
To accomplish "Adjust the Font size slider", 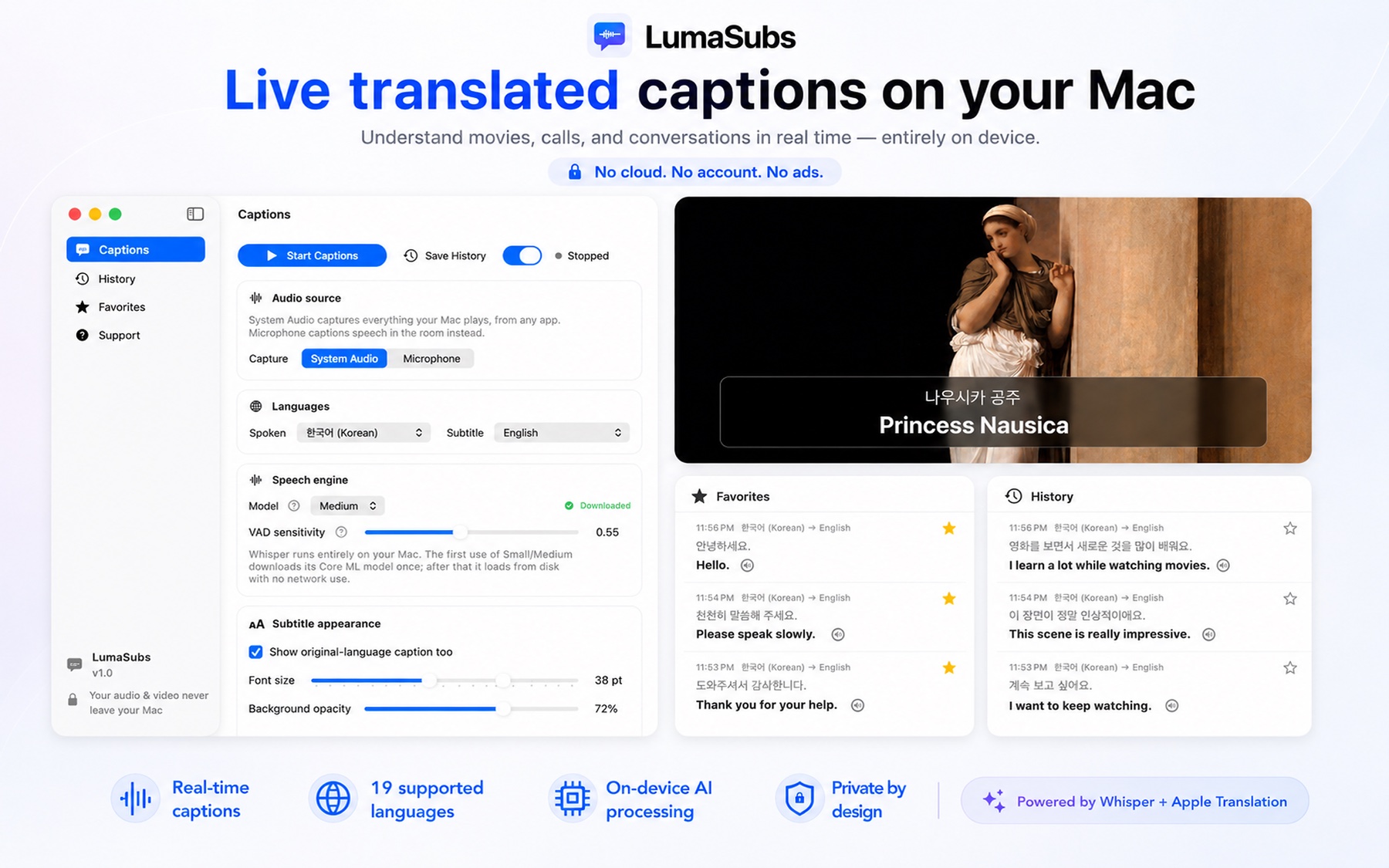I will (x=429, y=681).
